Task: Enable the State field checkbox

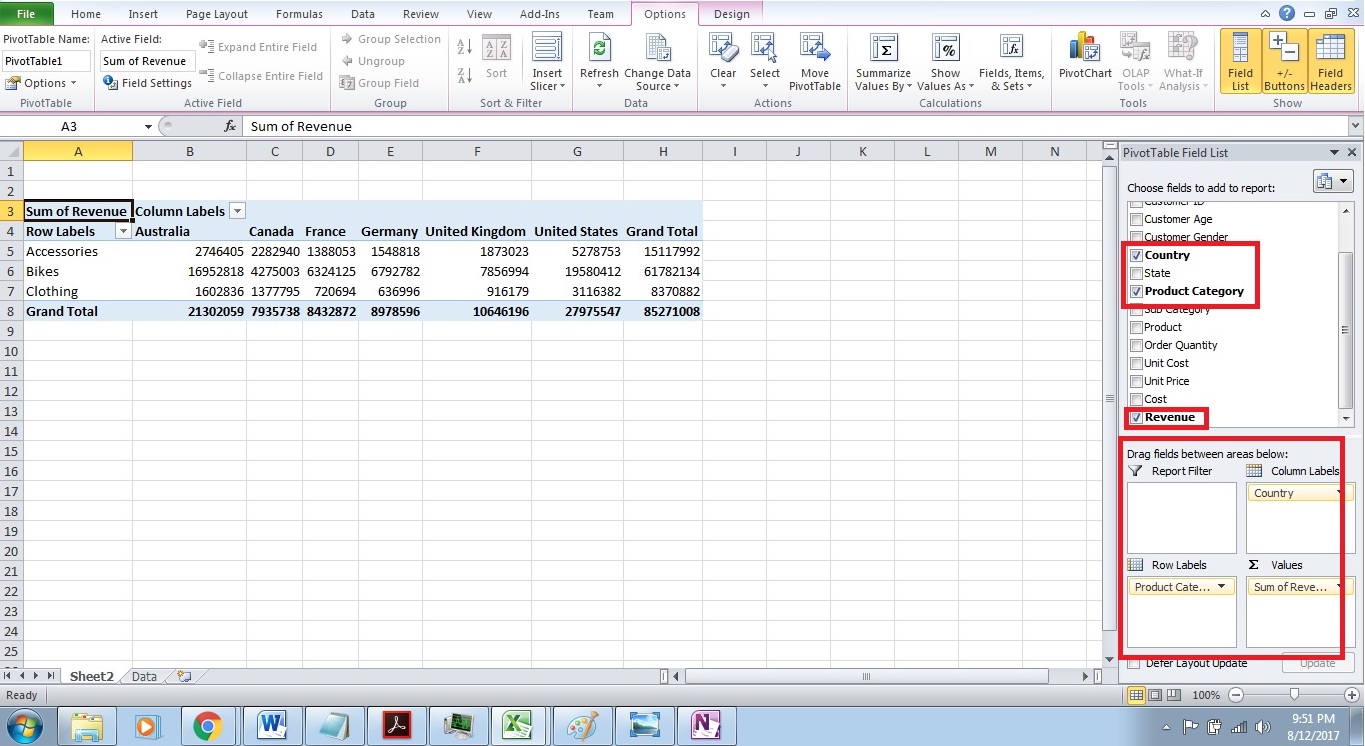Action: (1136, 273)
